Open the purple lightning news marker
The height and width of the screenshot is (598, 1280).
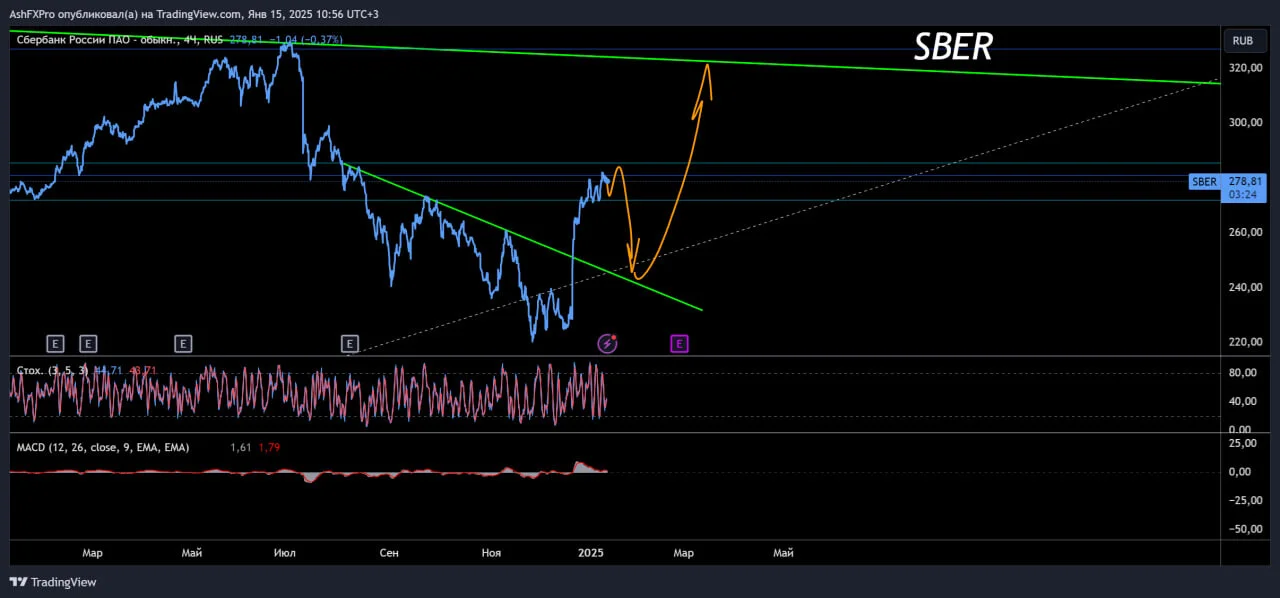(x=607, y=344)
